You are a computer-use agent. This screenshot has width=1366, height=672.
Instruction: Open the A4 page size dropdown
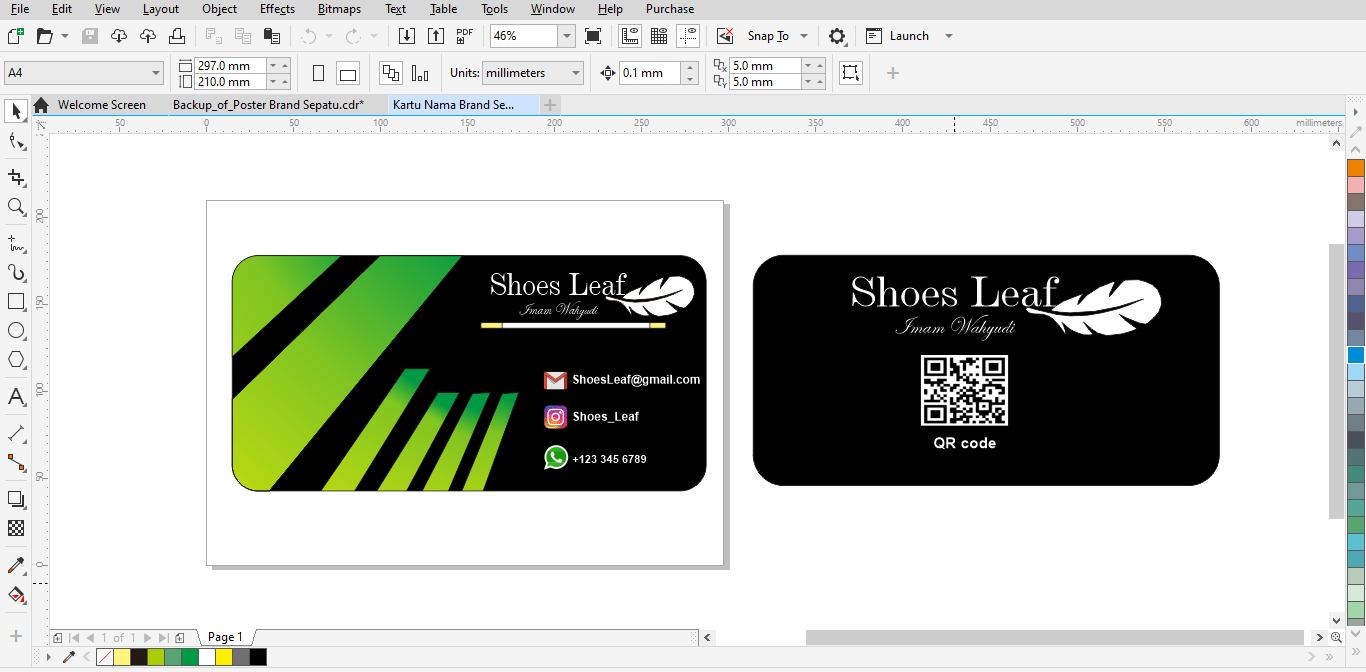(156, 72)
